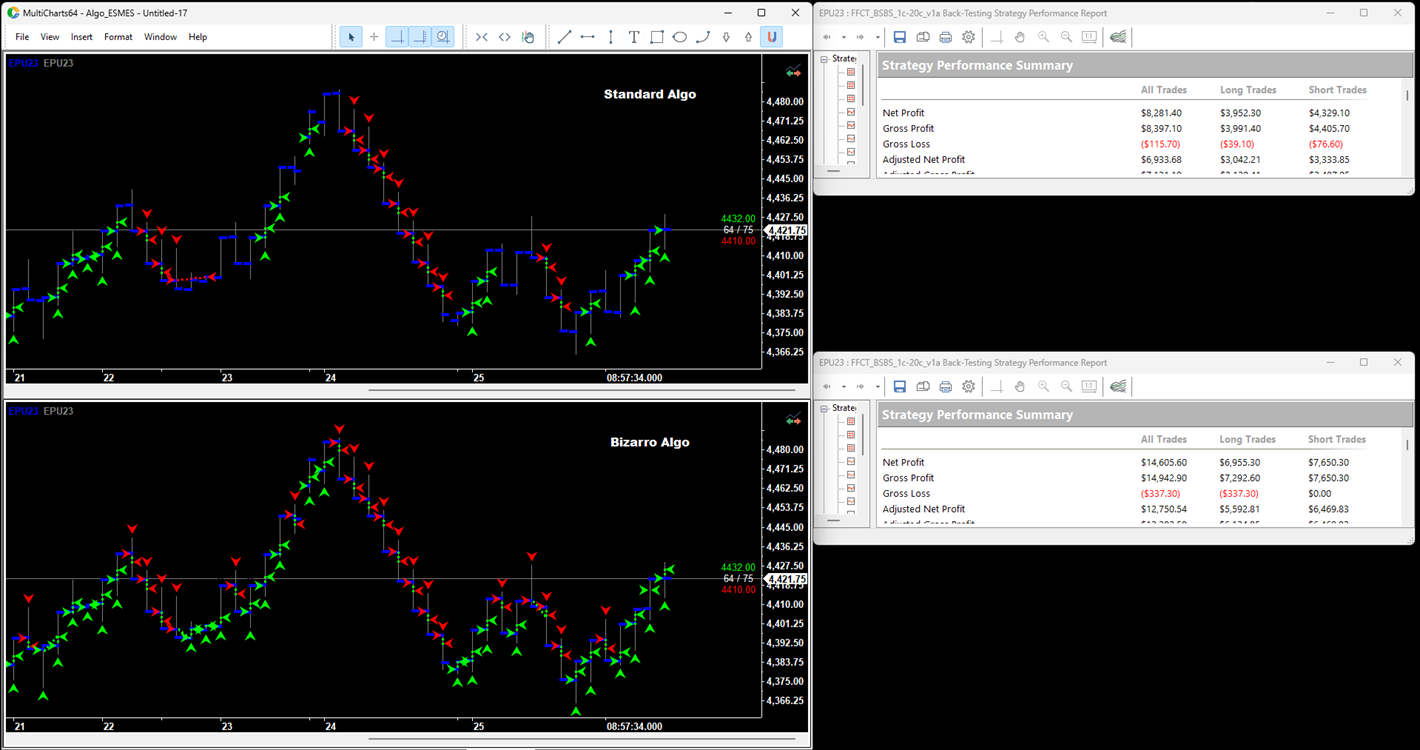
Task: Open the View menu
Action: pos(50,37)
